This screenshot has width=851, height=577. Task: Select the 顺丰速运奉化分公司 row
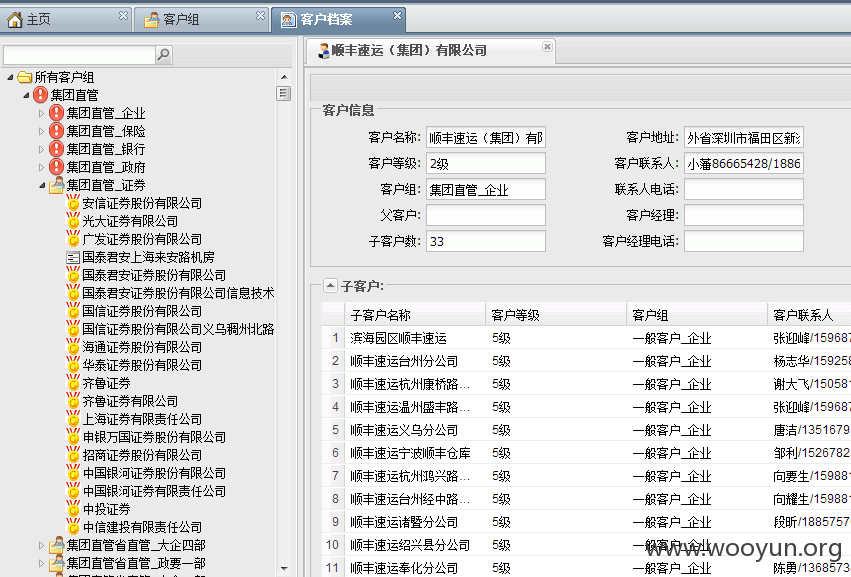(586, 568)
